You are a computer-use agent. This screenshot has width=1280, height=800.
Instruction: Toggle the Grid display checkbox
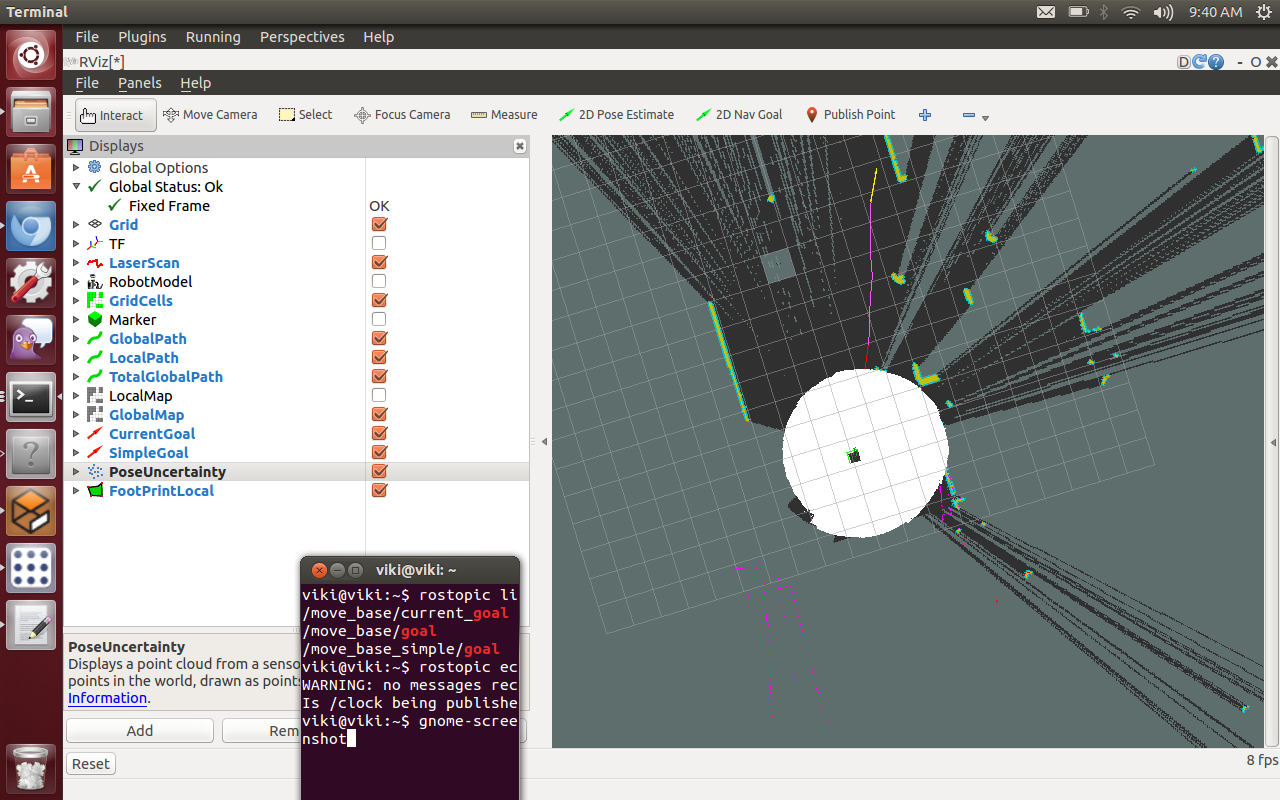[x=379, y=224]
